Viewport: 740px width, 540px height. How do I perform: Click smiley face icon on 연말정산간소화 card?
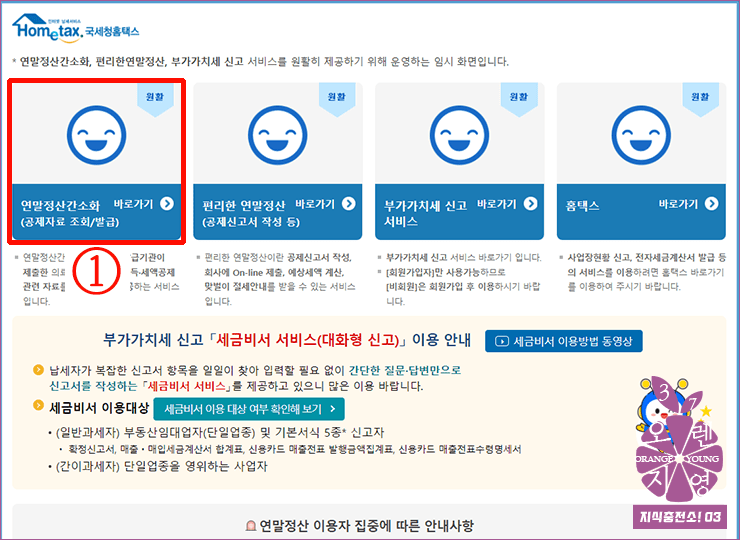tap(96, 135)
